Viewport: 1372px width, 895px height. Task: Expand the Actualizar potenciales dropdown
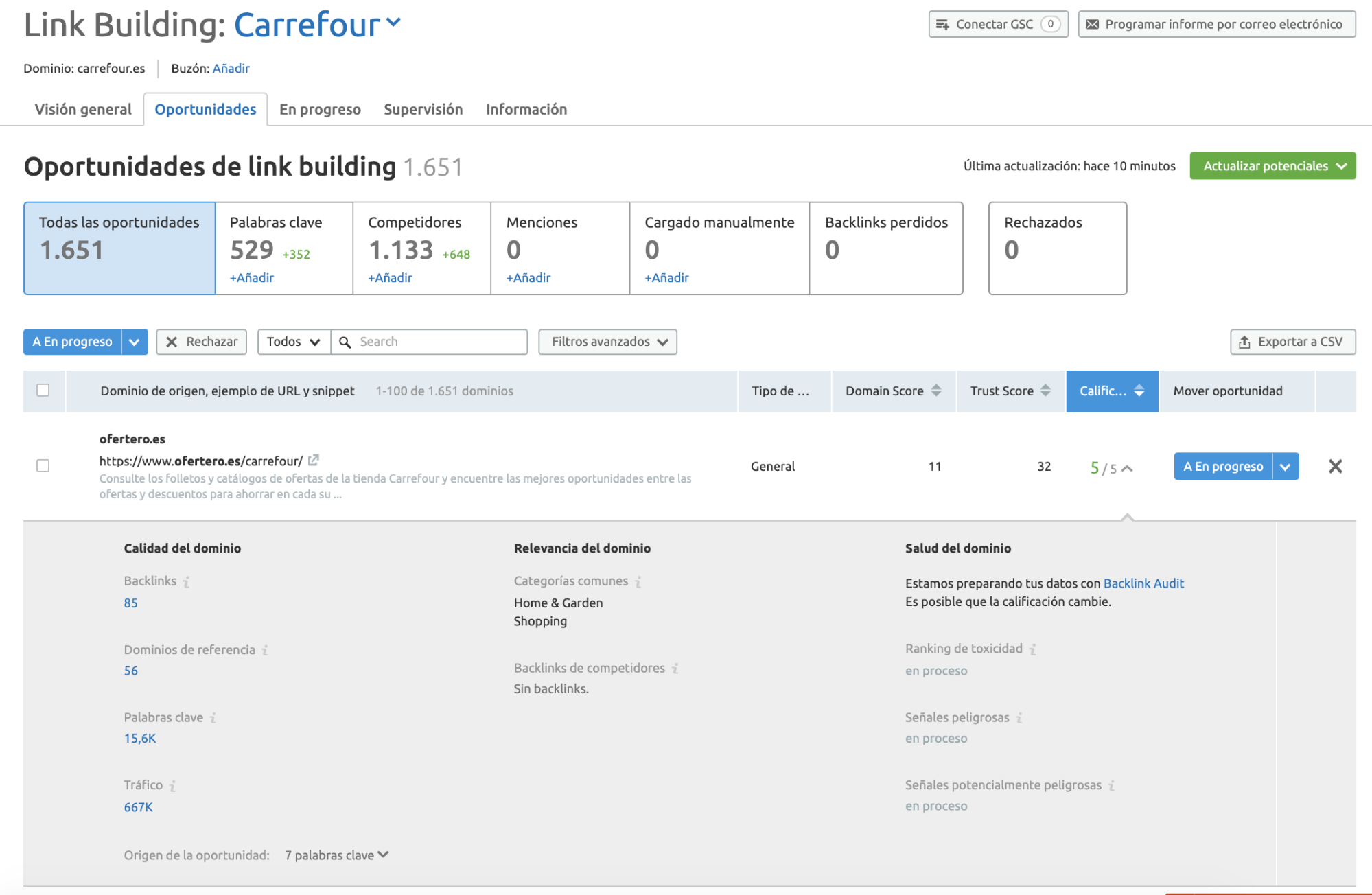pos(1342,165)
